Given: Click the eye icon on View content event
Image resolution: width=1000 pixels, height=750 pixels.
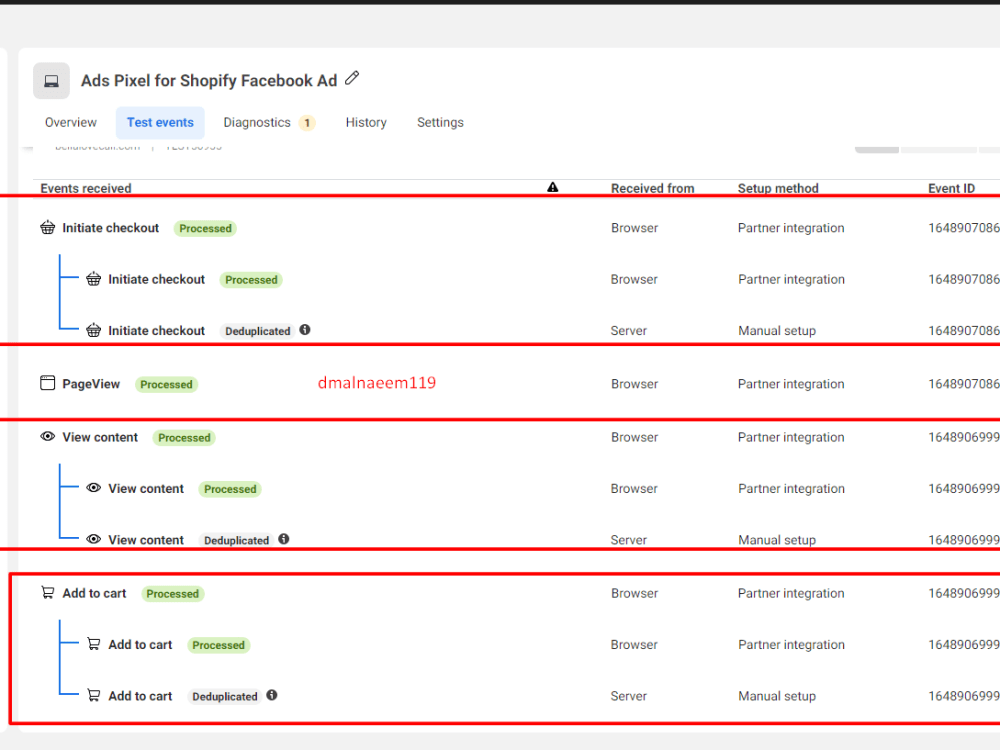Looking at the screenshot, I should tap(47, 437).
